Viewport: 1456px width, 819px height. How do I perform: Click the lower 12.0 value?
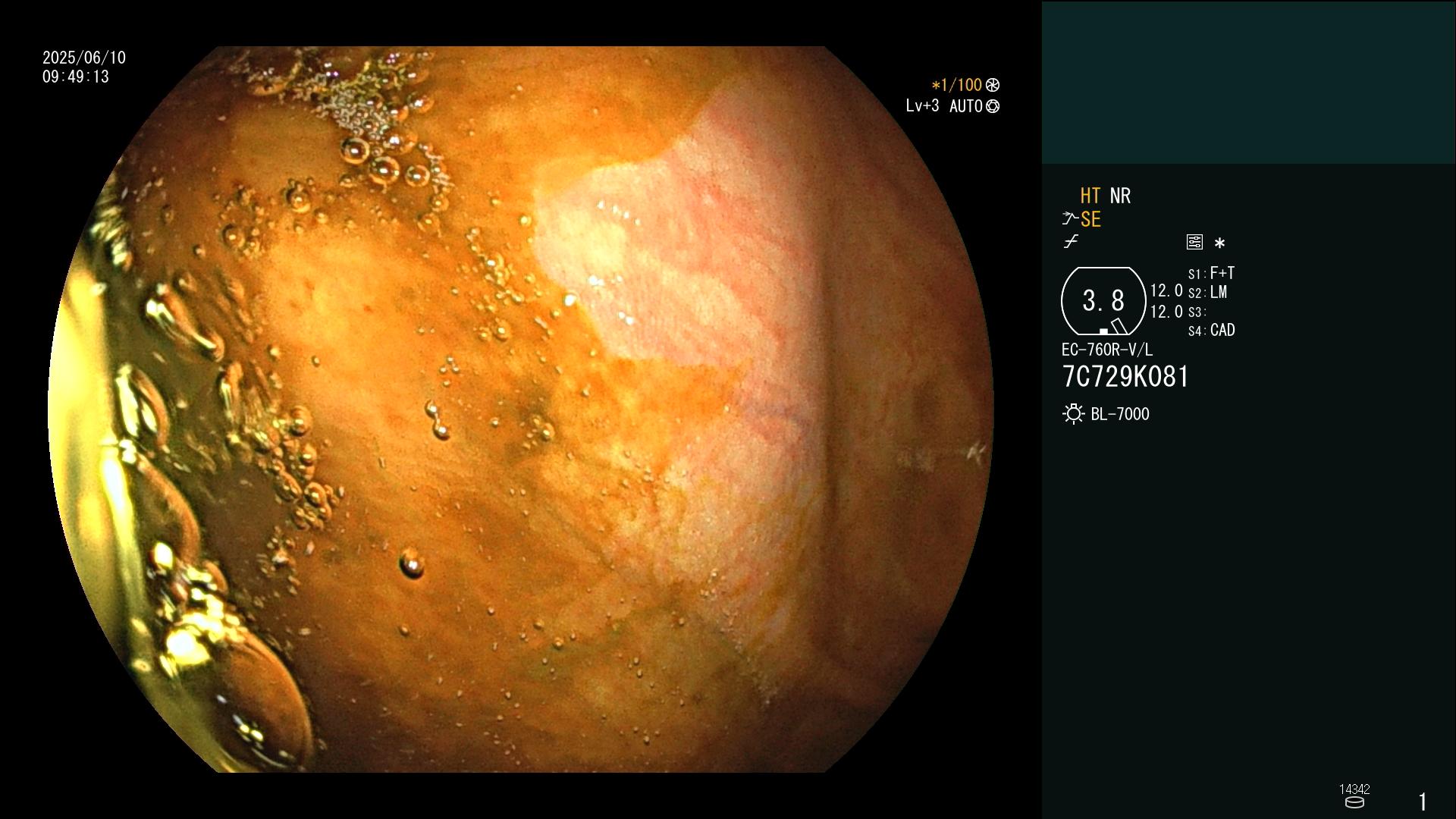click(1166, 312)
